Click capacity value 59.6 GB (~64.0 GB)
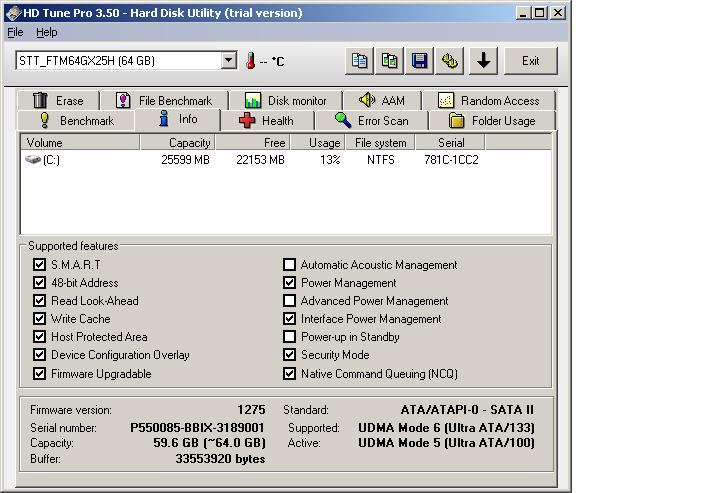720x493 pixels. click(209, 443)
